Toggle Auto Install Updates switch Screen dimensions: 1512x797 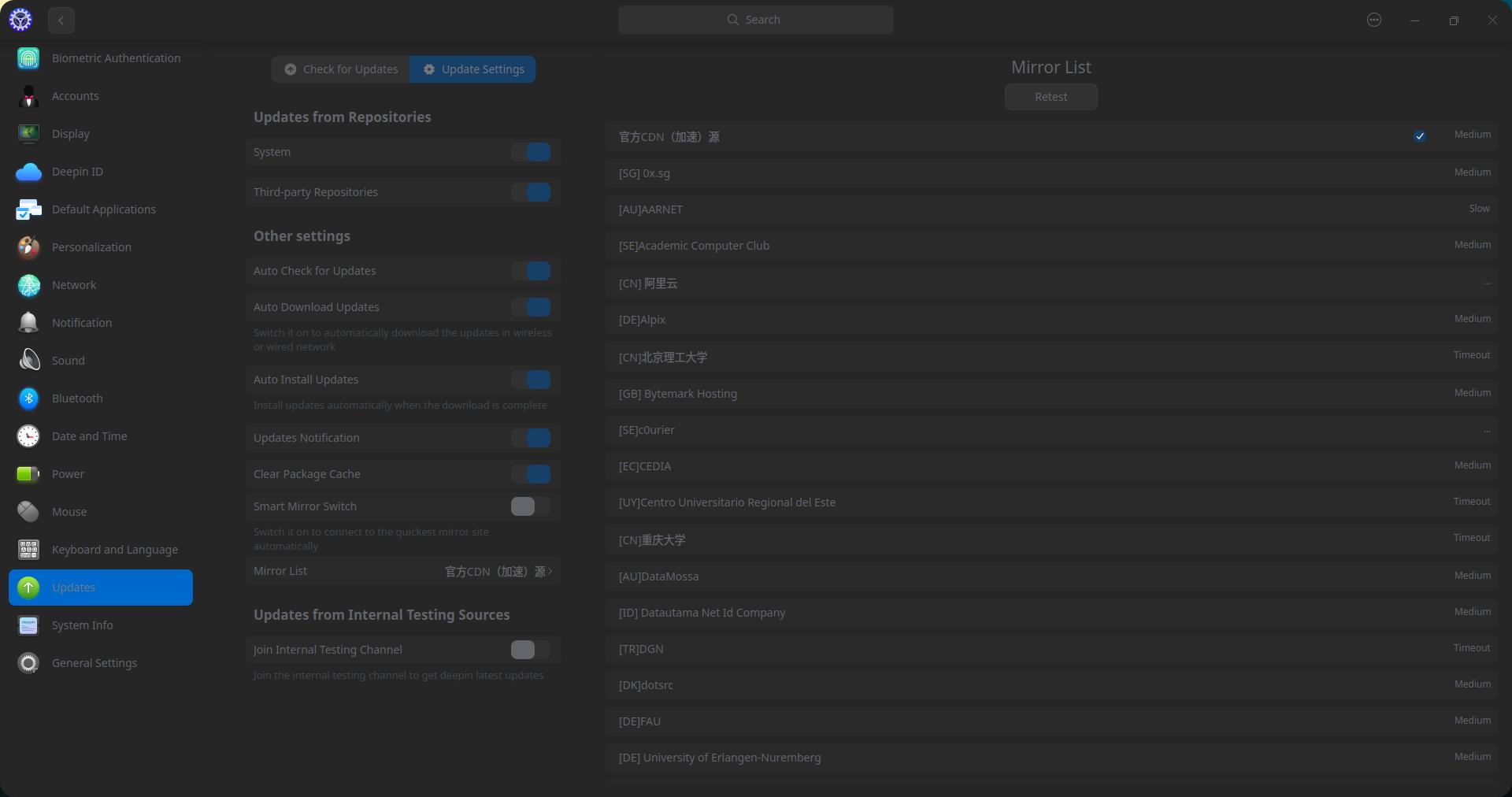[531, 380]
